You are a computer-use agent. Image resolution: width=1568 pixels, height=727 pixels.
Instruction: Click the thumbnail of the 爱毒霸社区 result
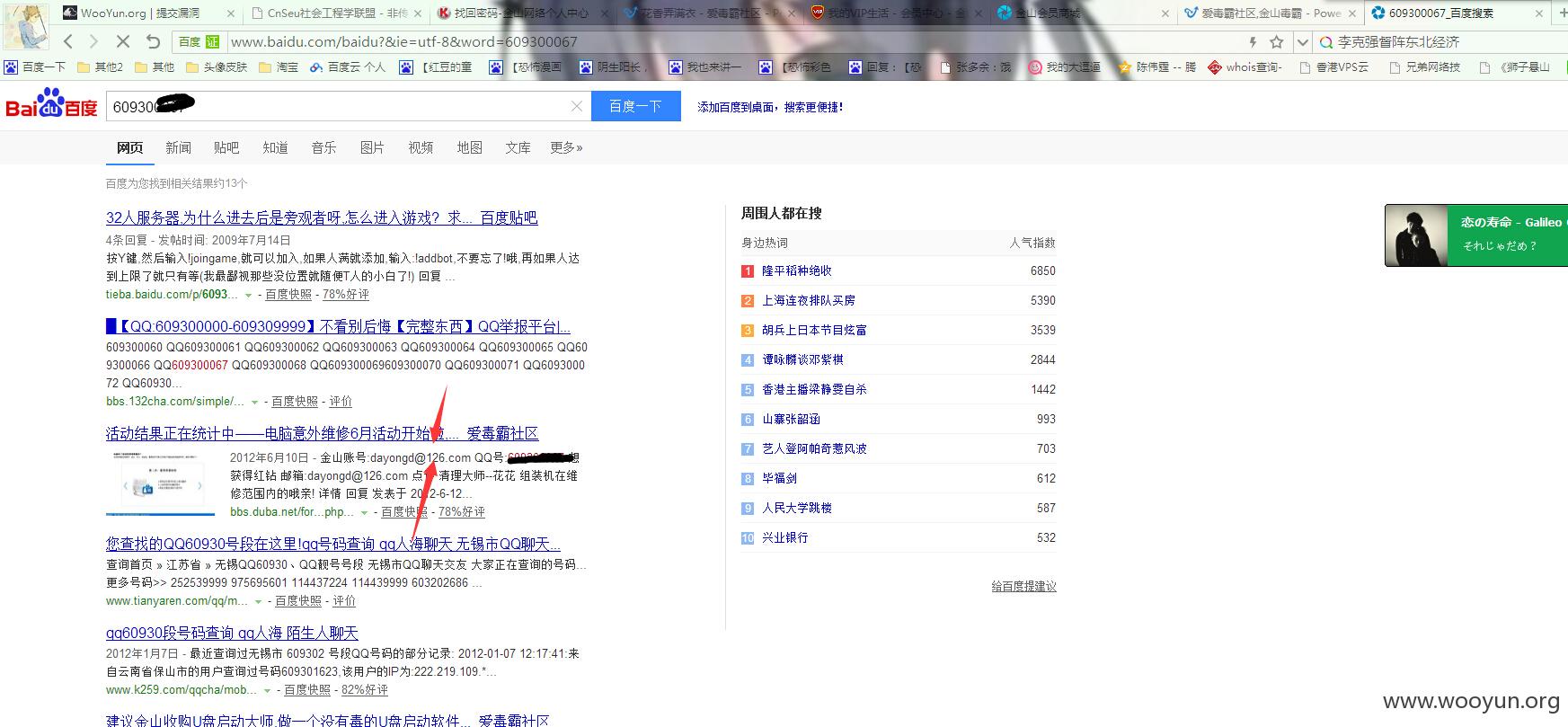(x=160, y=483)
